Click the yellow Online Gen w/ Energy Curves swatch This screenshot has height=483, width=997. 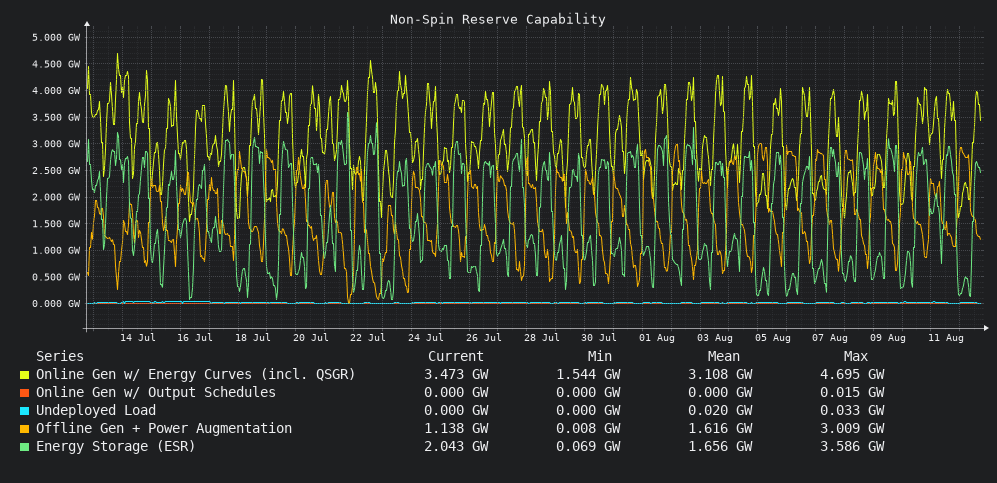coord(25,375)
